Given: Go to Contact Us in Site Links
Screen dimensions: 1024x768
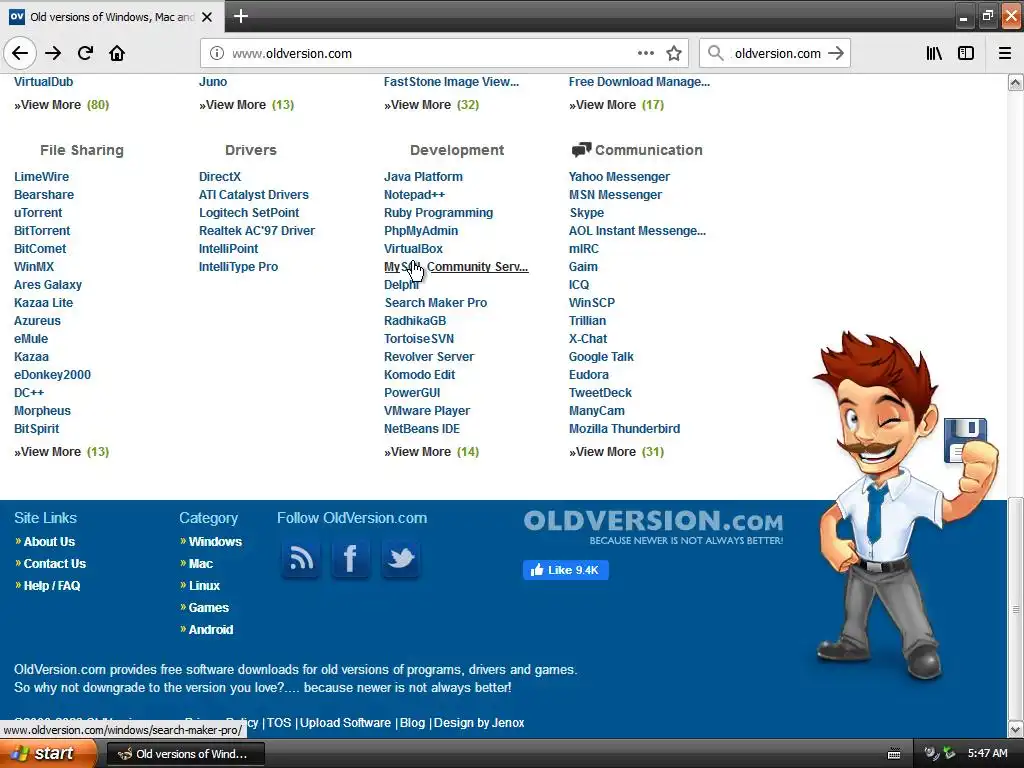Looking at the screenshot, I should [55, 564].
